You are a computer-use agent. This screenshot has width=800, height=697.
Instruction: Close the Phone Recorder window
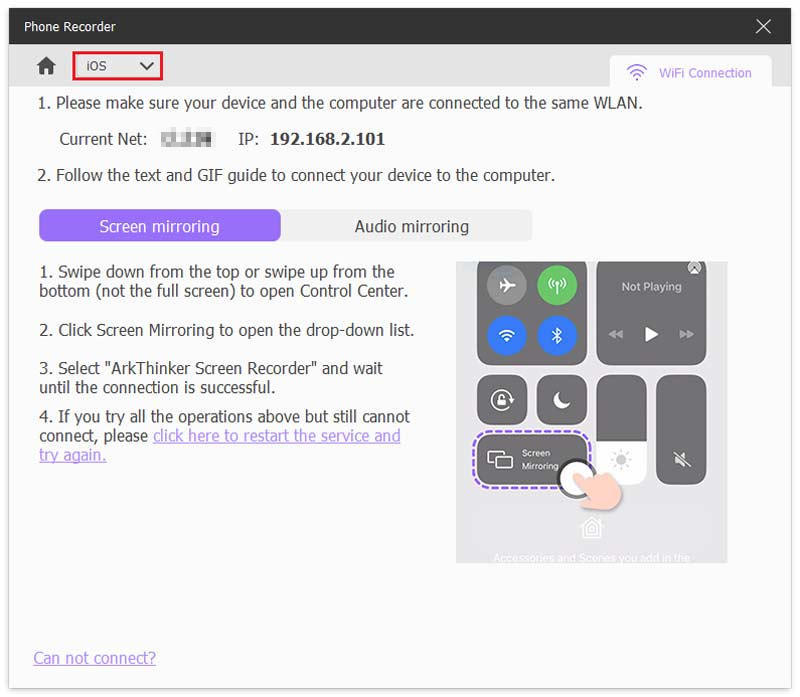click(763, 26)
